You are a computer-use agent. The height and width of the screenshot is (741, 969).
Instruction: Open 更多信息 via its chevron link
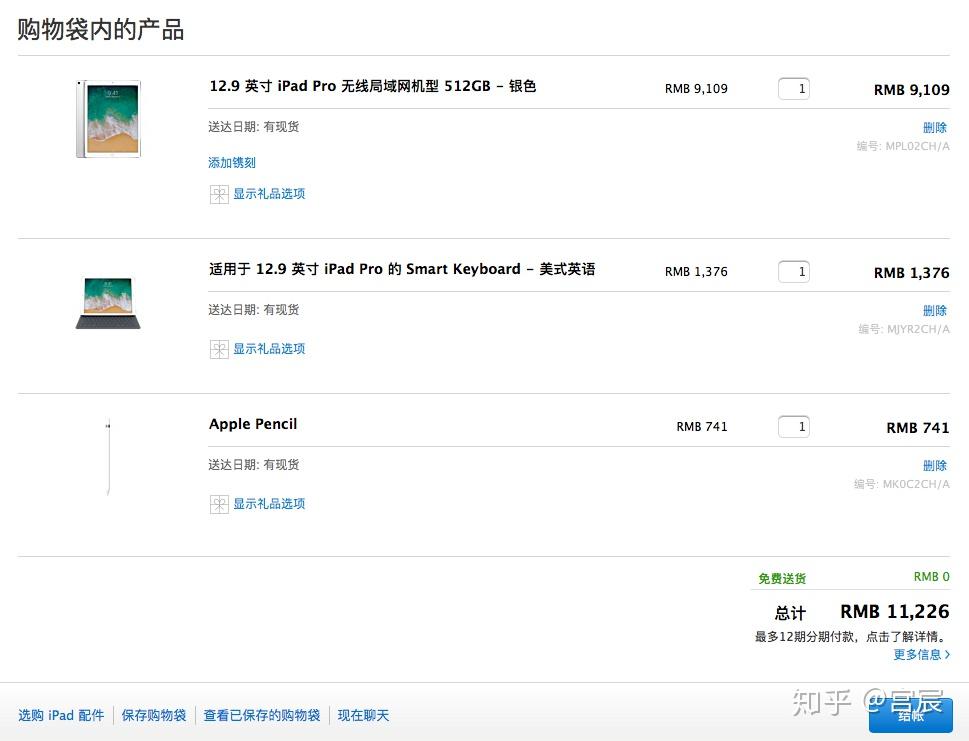(920, 654)
